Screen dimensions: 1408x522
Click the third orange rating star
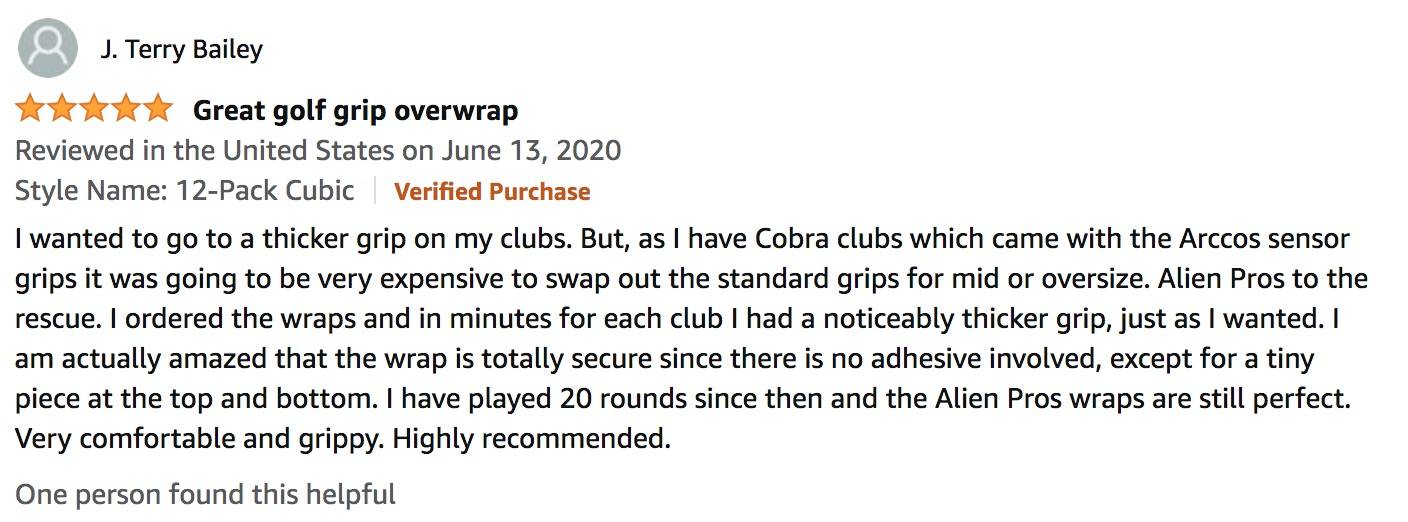[95, 108]
